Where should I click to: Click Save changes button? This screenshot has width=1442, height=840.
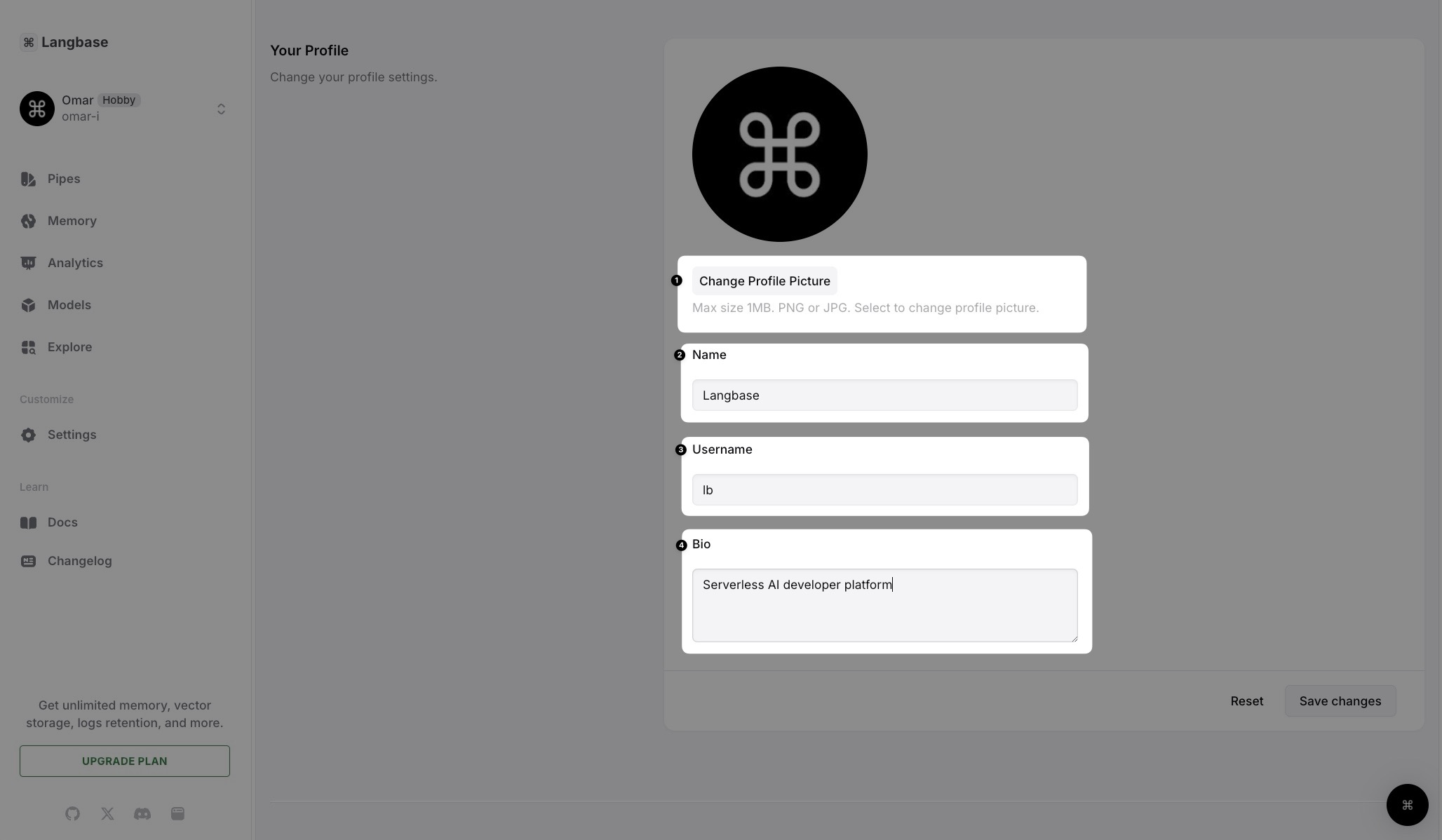tap(1340, 701)
